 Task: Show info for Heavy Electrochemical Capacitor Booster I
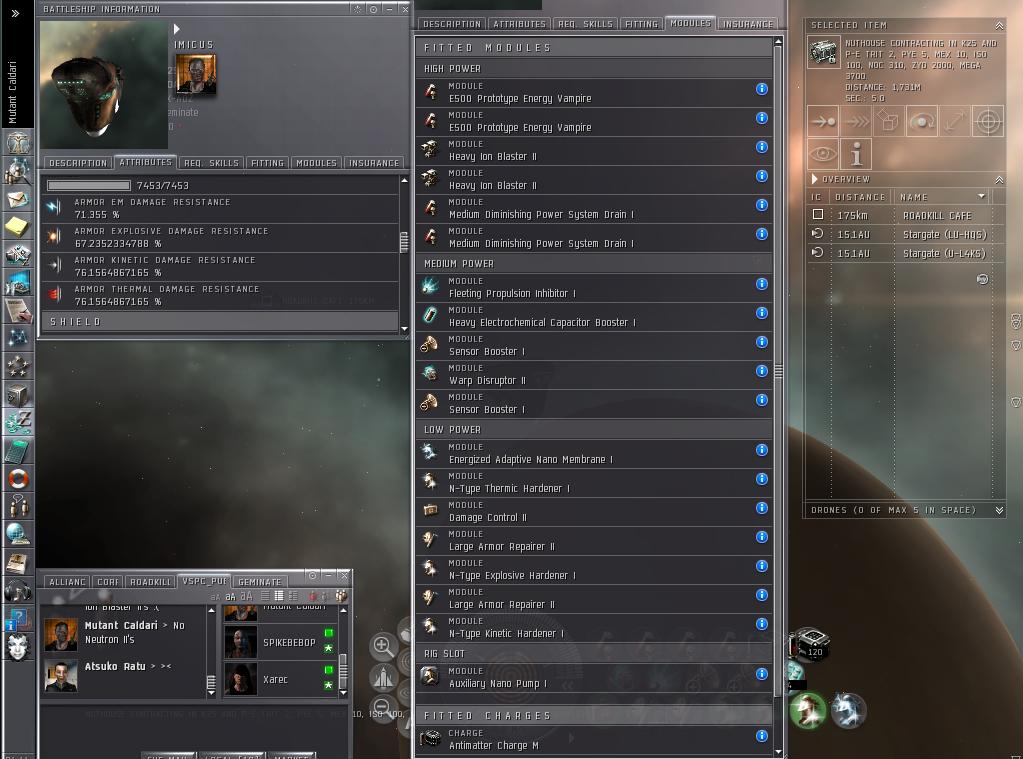761,313
